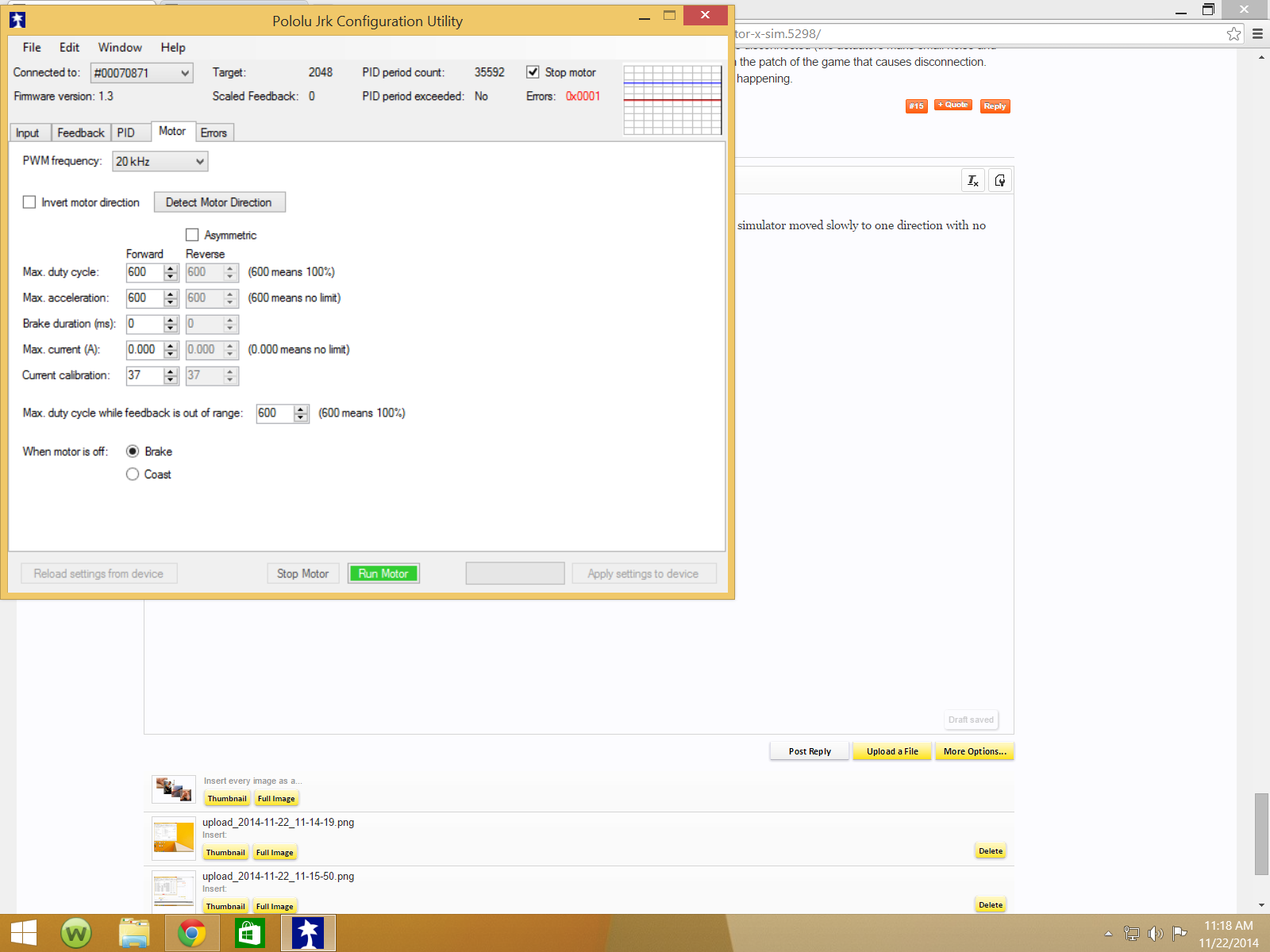This screenshot has height=952, width=1270.
Task: Bookmark page with Chrome star icon
Action: 1233,33
